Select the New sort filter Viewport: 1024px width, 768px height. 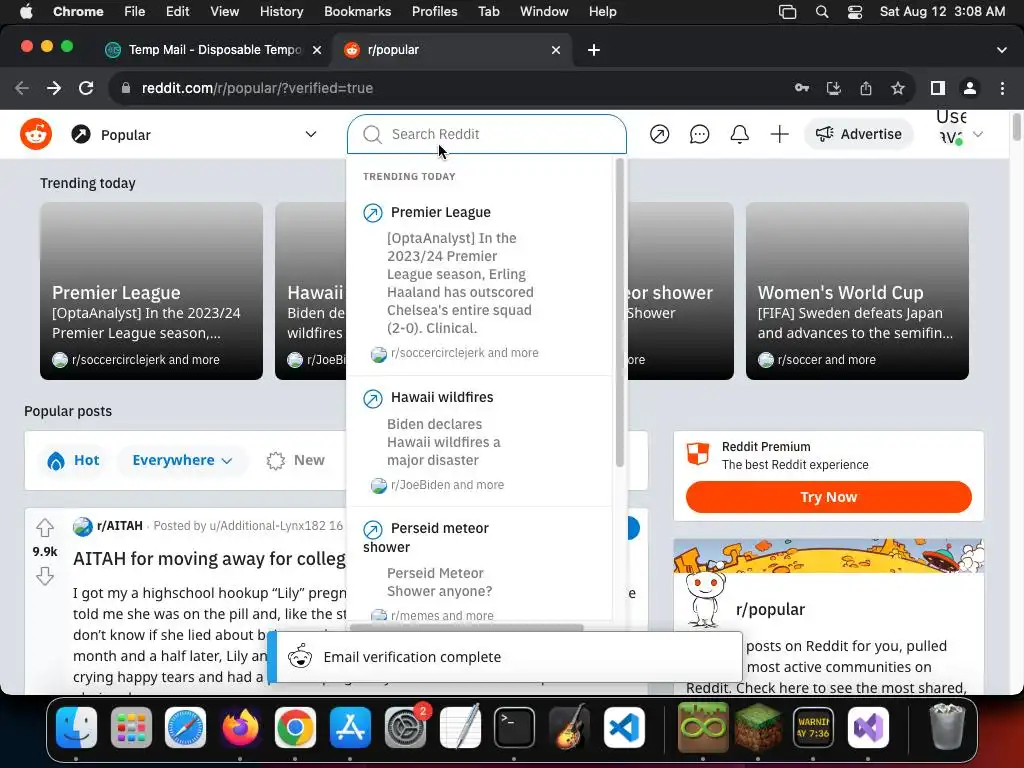(295, 460)
